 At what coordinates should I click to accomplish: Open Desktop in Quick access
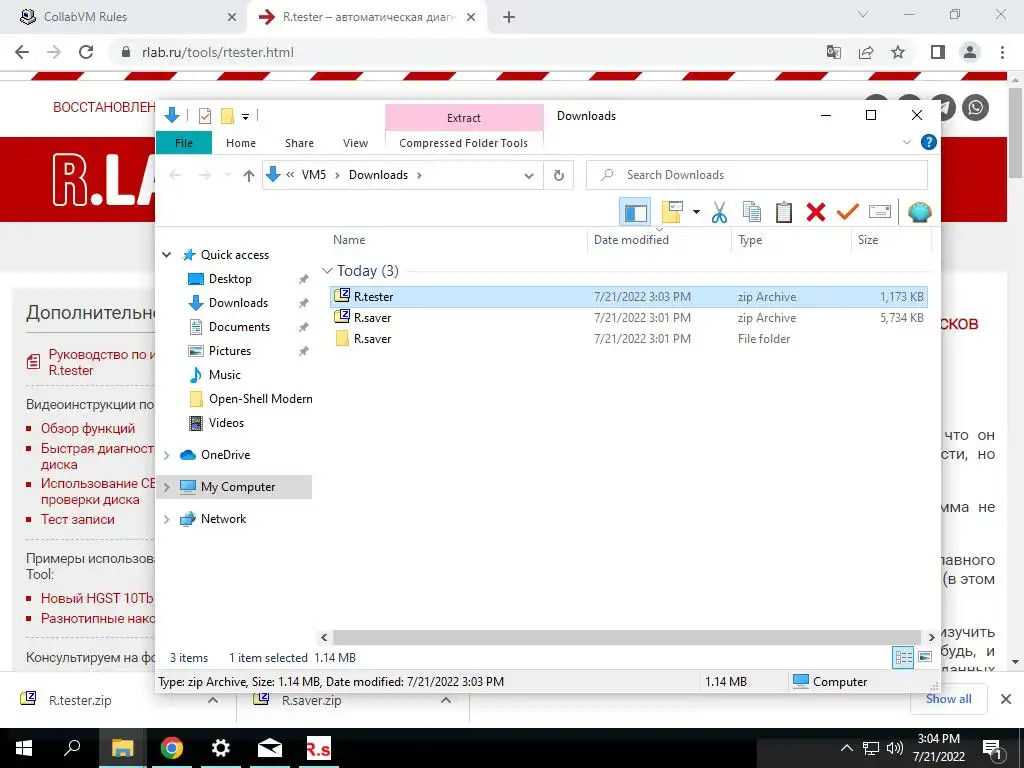(230, 279)
